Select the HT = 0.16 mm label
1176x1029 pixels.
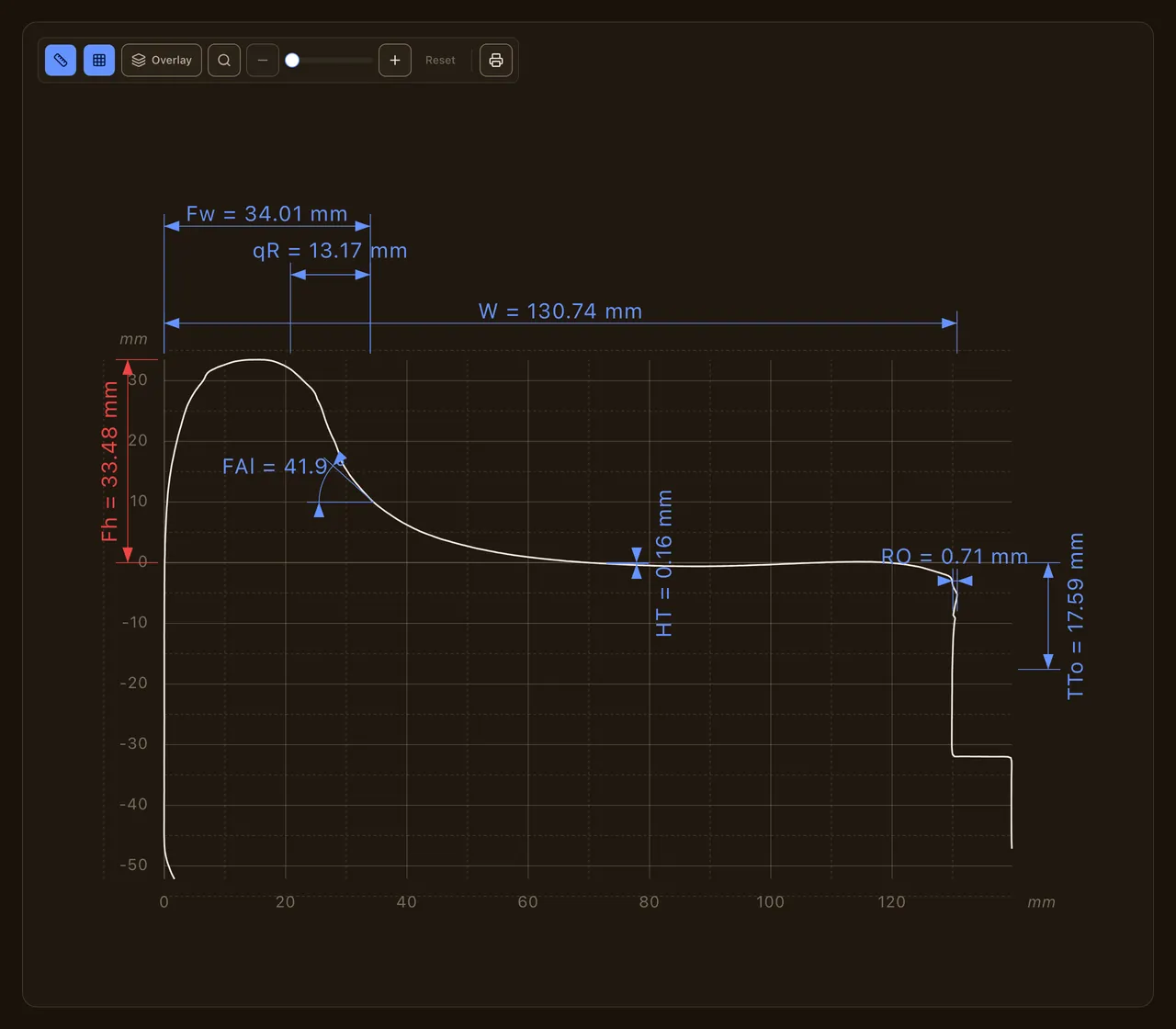click(665, 563)
